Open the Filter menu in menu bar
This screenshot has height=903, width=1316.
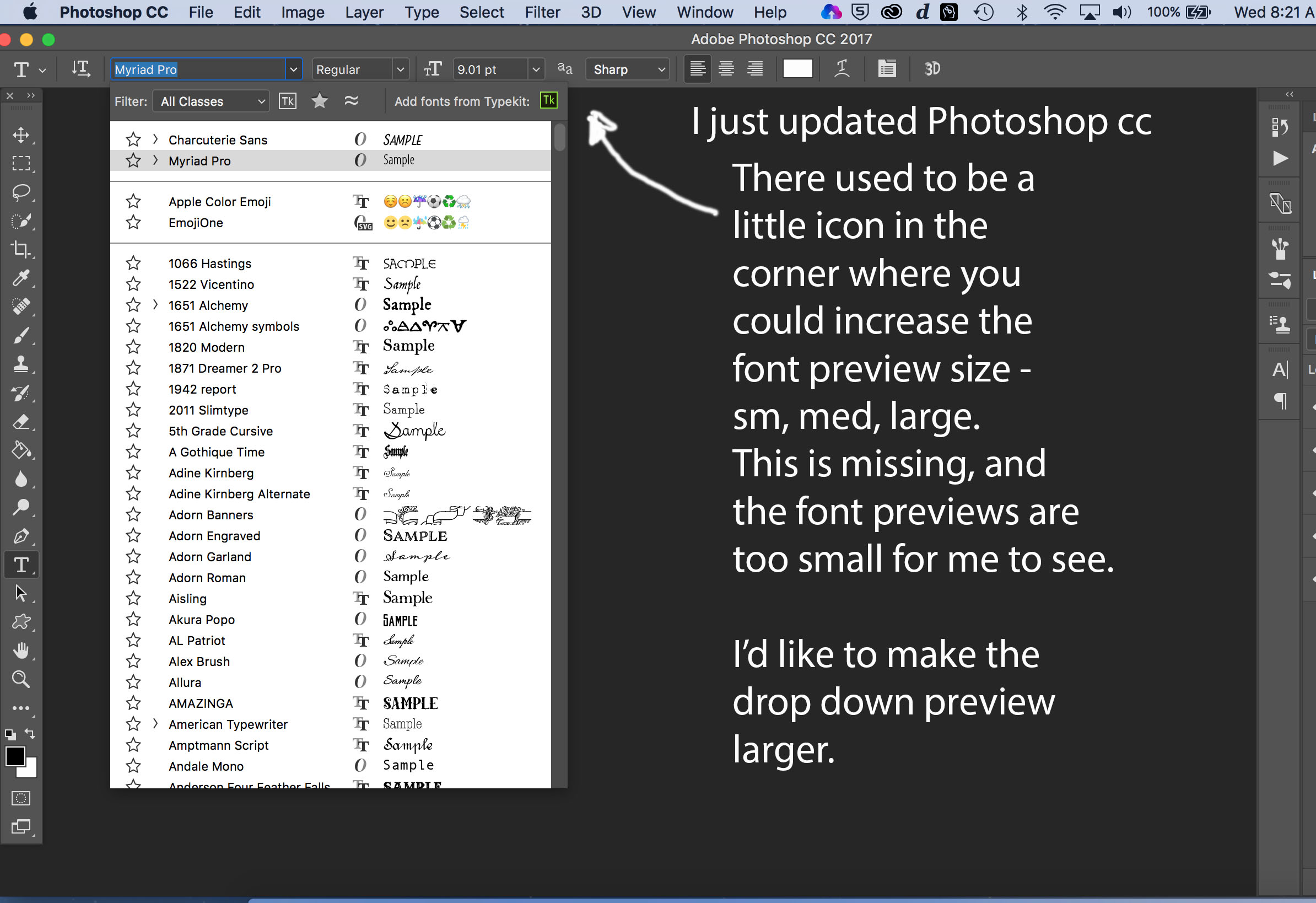pos(542,13)
